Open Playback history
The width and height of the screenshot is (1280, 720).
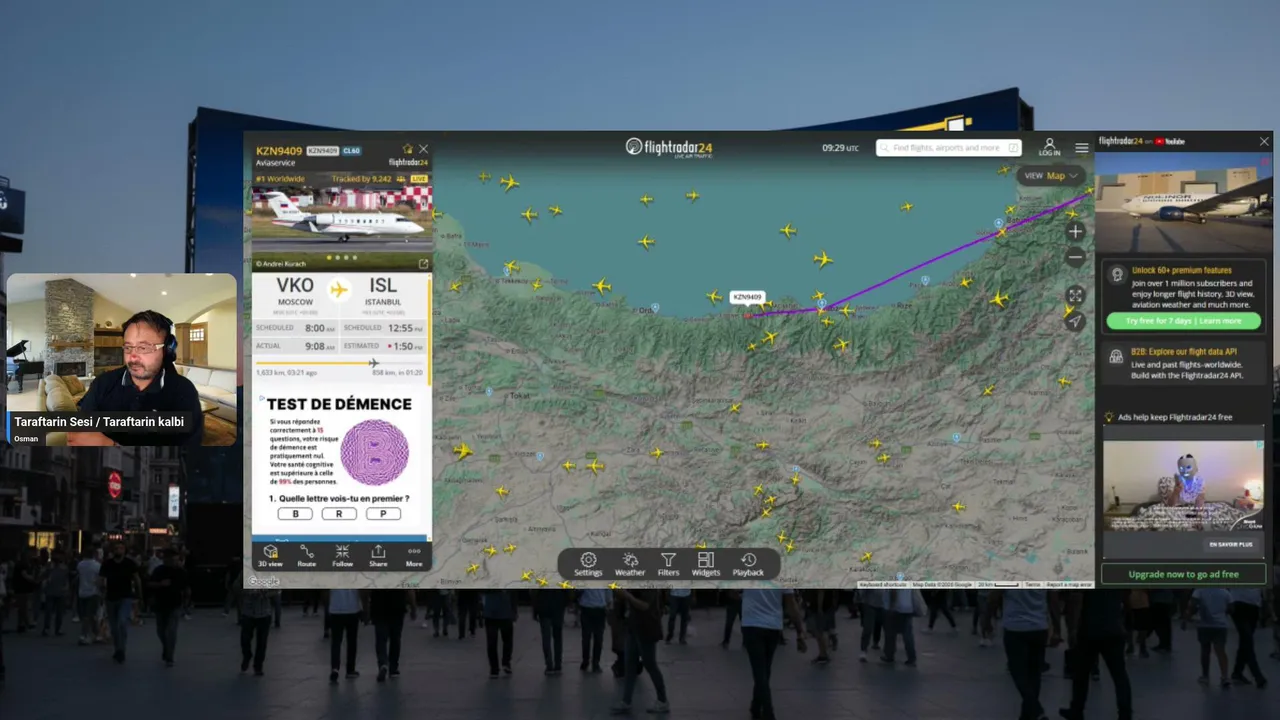coord(748,565)
